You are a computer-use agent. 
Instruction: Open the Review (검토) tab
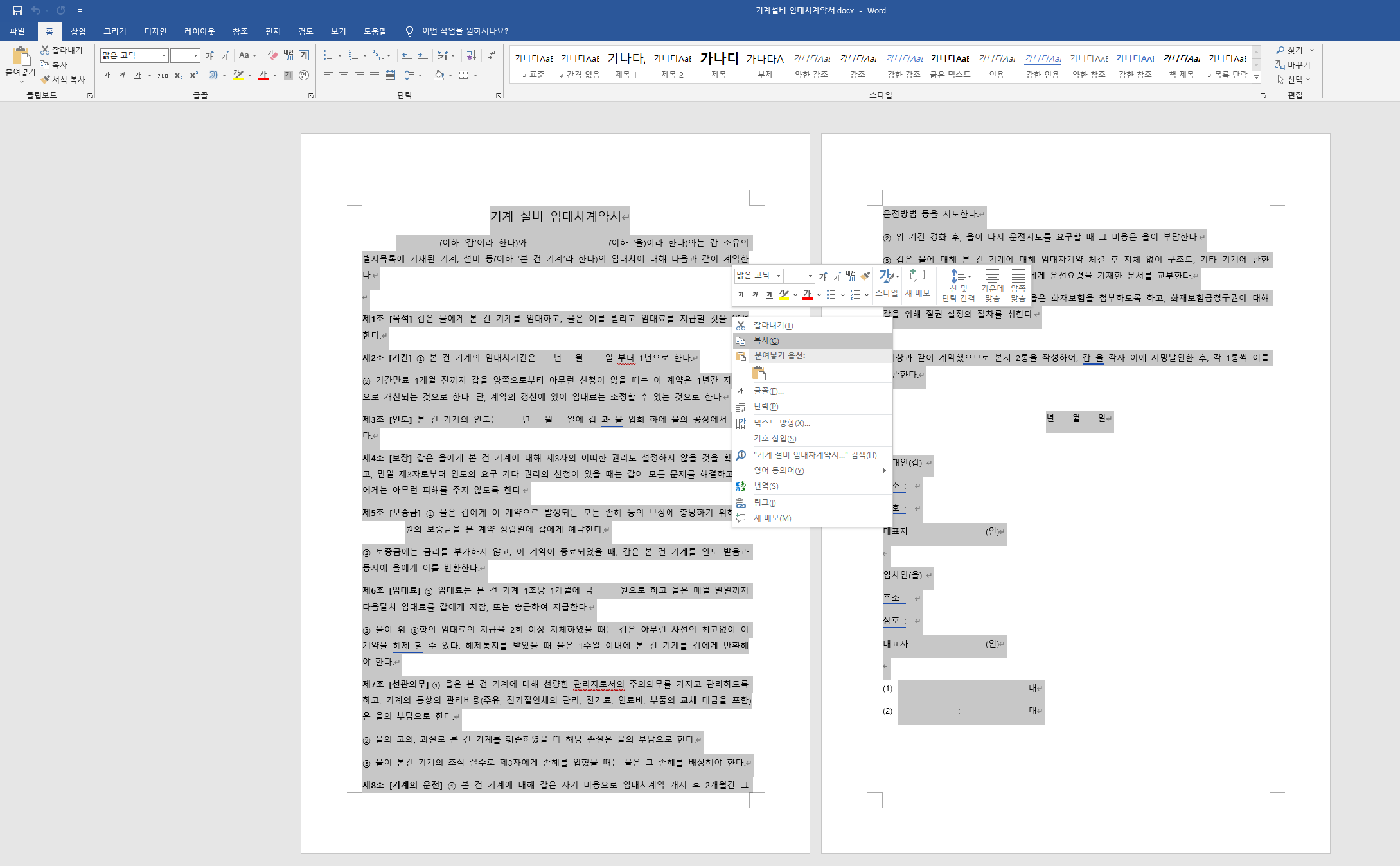coord(305,31)
